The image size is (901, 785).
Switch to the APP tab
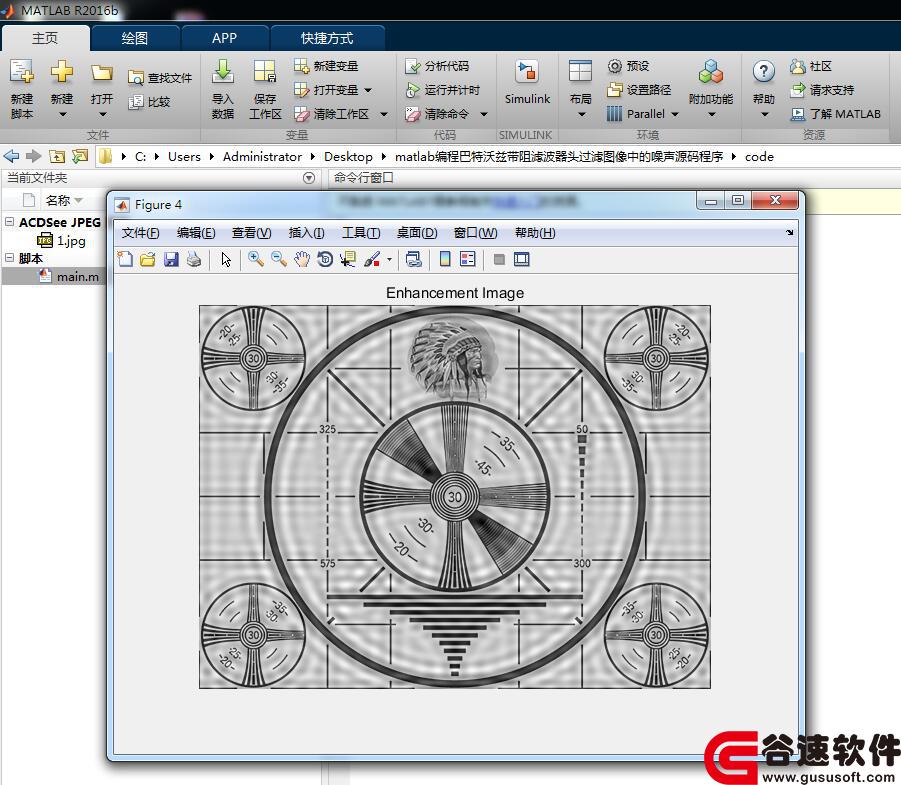tap(224, 38)
